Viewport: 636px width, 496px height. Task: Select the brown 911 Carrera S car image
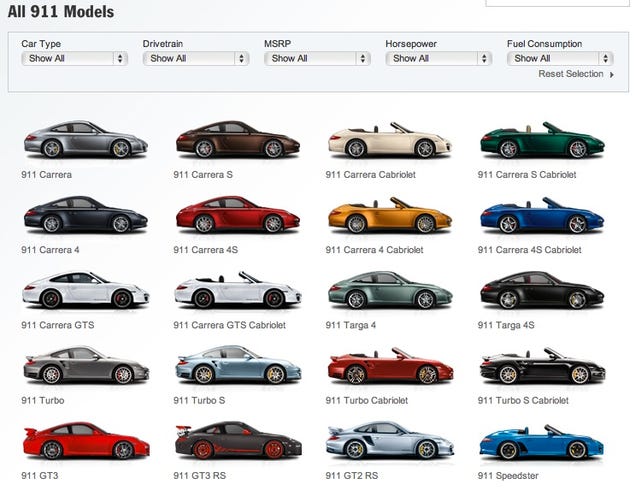point(238,140)
